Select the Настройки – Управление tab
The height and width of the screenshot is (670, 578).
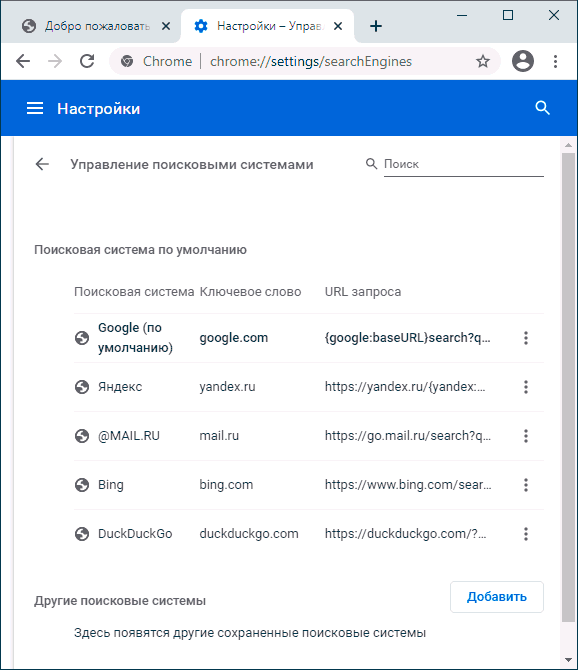tap(267, 26)
